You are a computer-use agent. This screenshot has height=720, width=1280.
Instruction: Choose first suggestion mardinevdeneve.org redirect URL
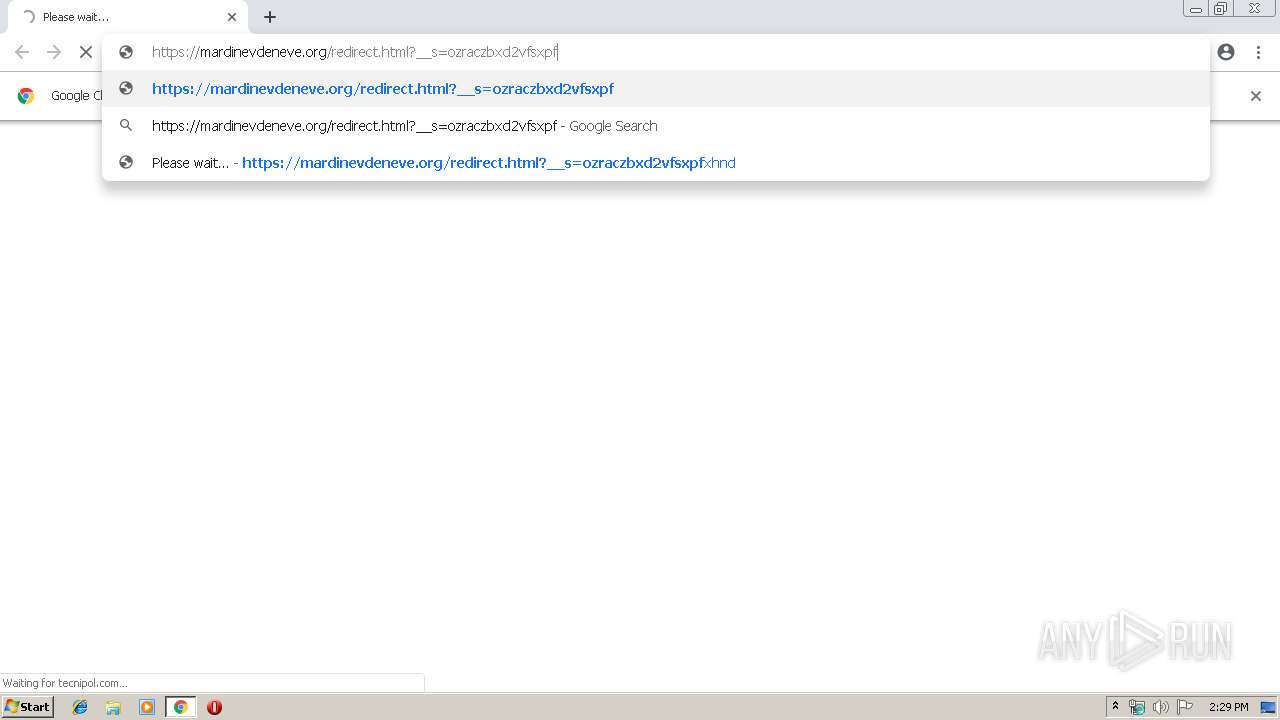(656, 89)
